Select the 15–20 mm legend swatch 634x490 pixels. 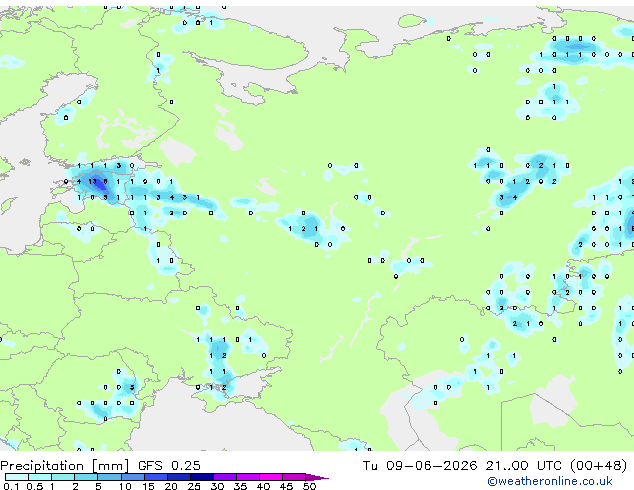point(156,477)
